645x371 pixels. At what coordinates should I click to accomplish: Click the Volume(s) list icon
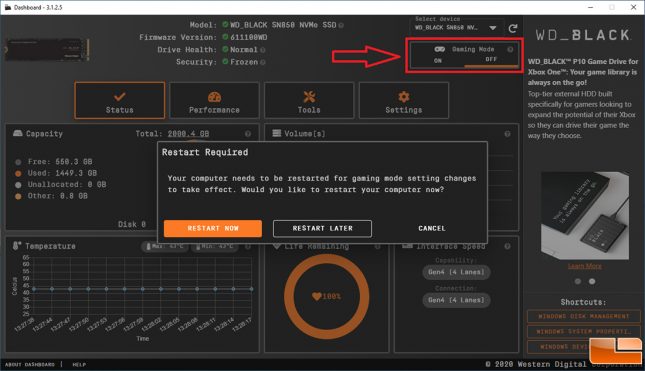[277, 133]
